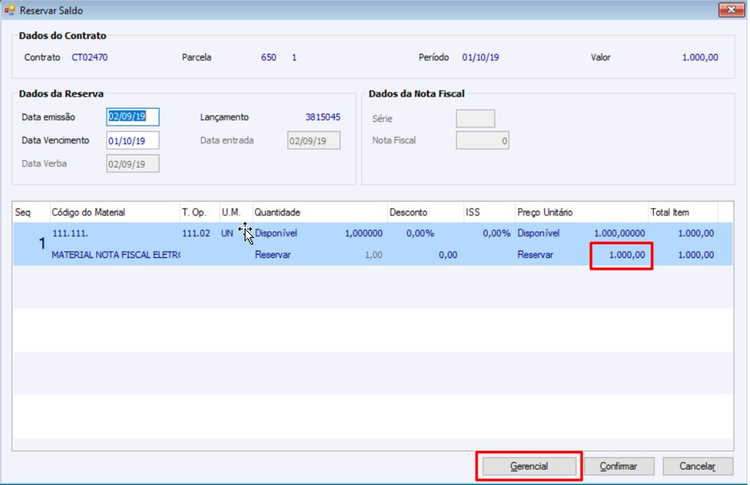Click the Data entrada field
750x485 pixels.
pyautogui.click(x=314, y=141)
